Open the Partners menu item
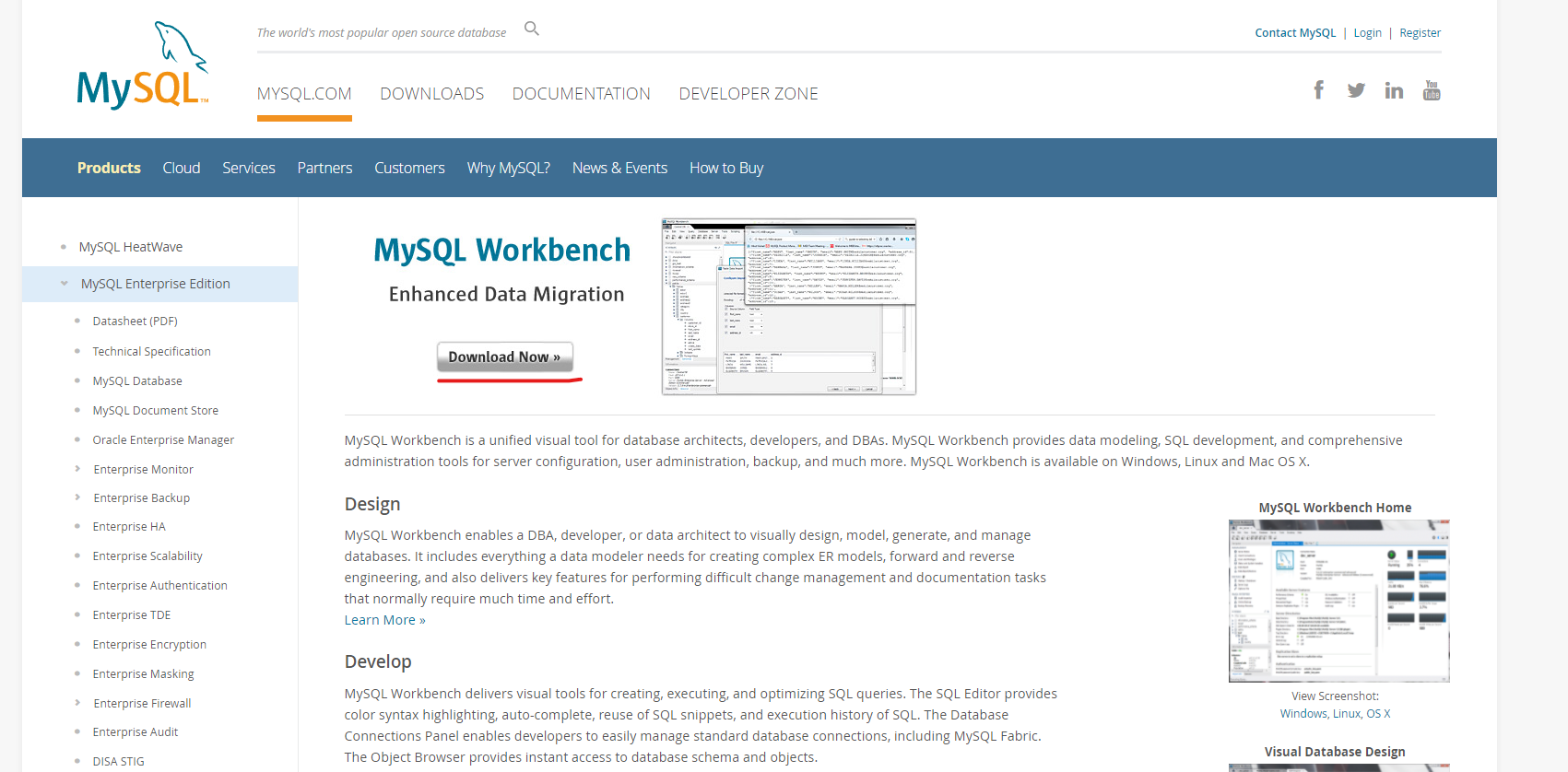The image size is (1568, 772). click(x=324, y=168)
